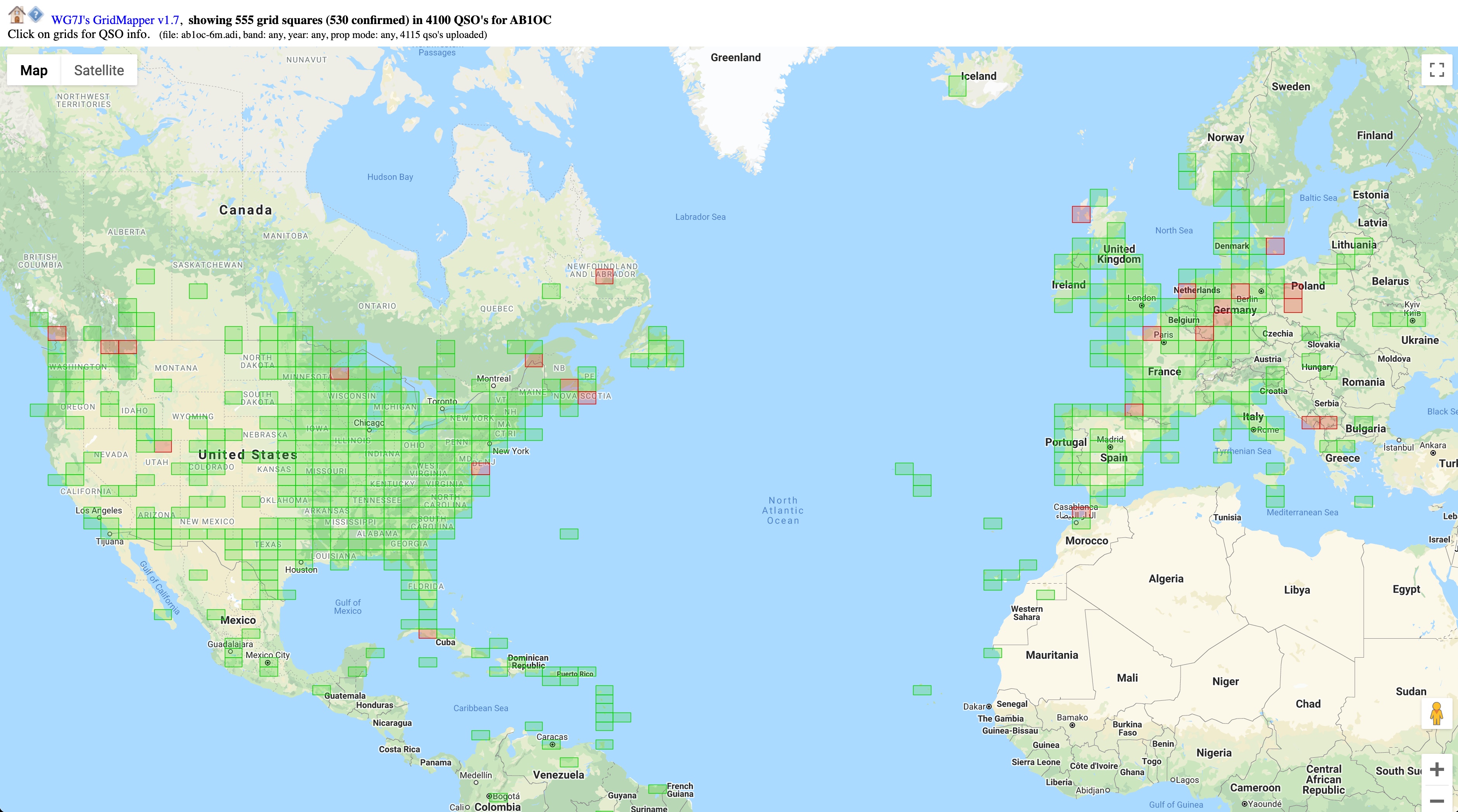Open the blue question-mark help icon

[36, 15]
